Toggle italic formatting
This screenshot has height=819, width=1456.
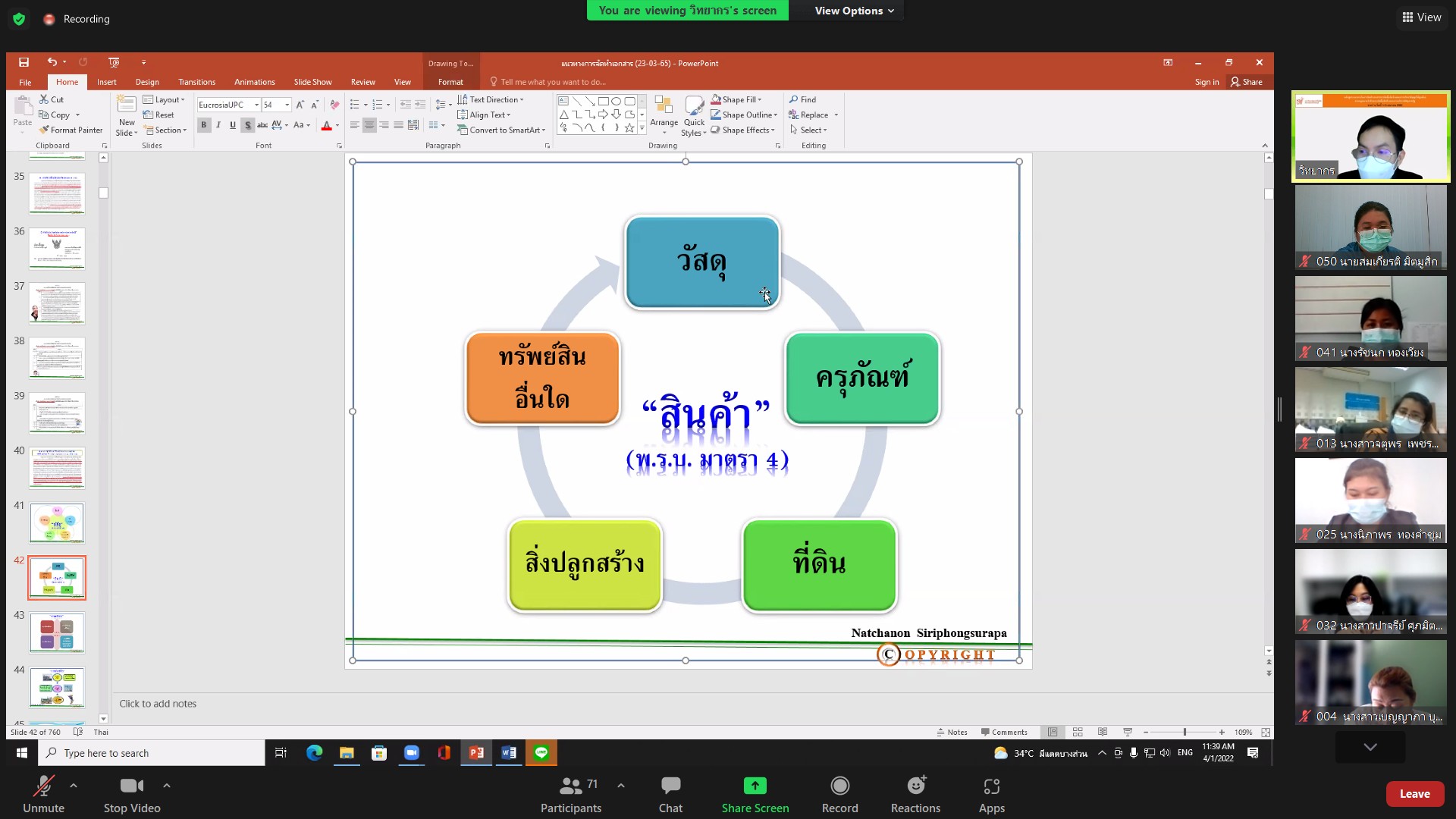coord(218,125)
